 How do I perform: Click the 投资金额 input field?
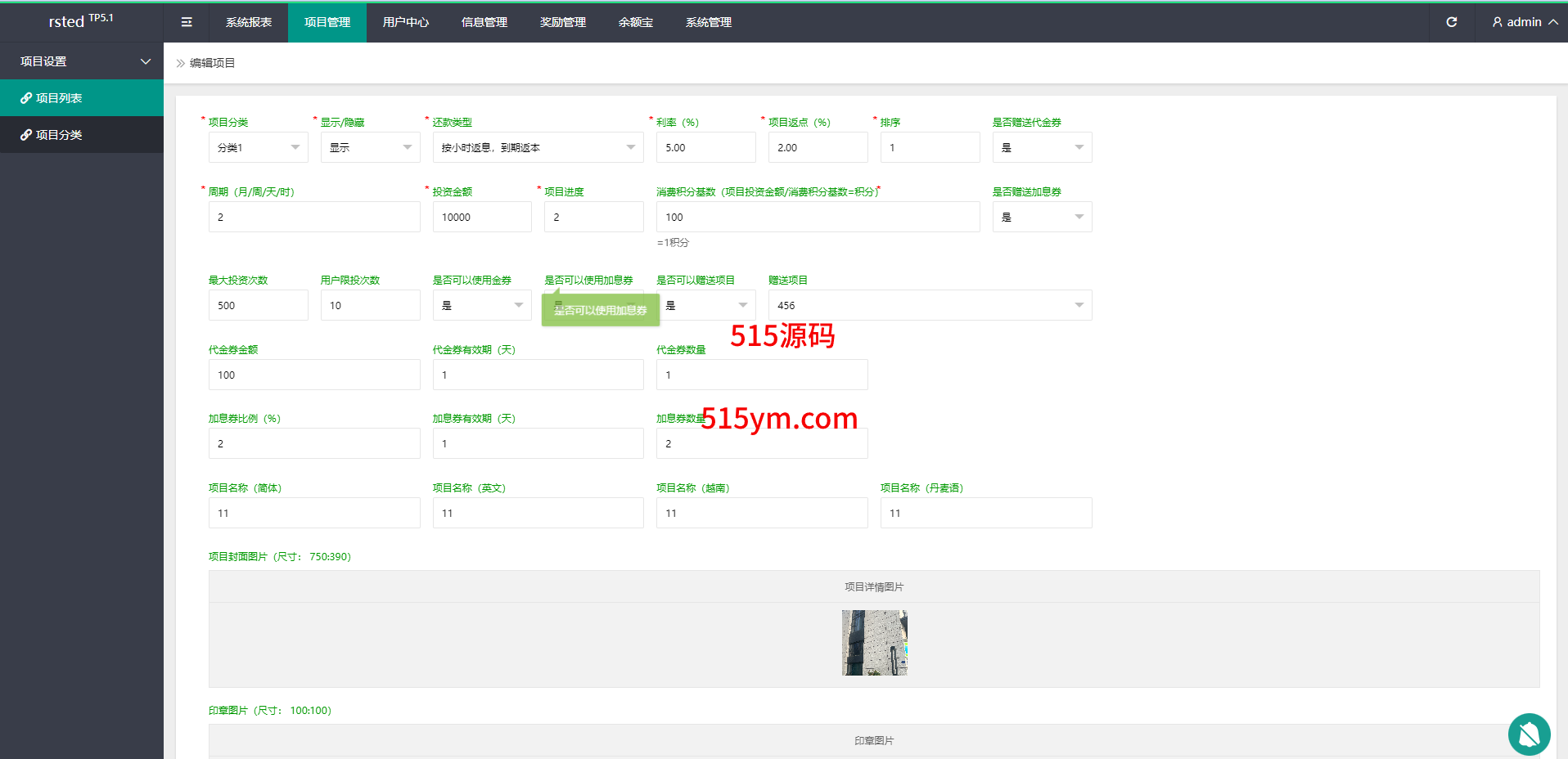[482, 217]
